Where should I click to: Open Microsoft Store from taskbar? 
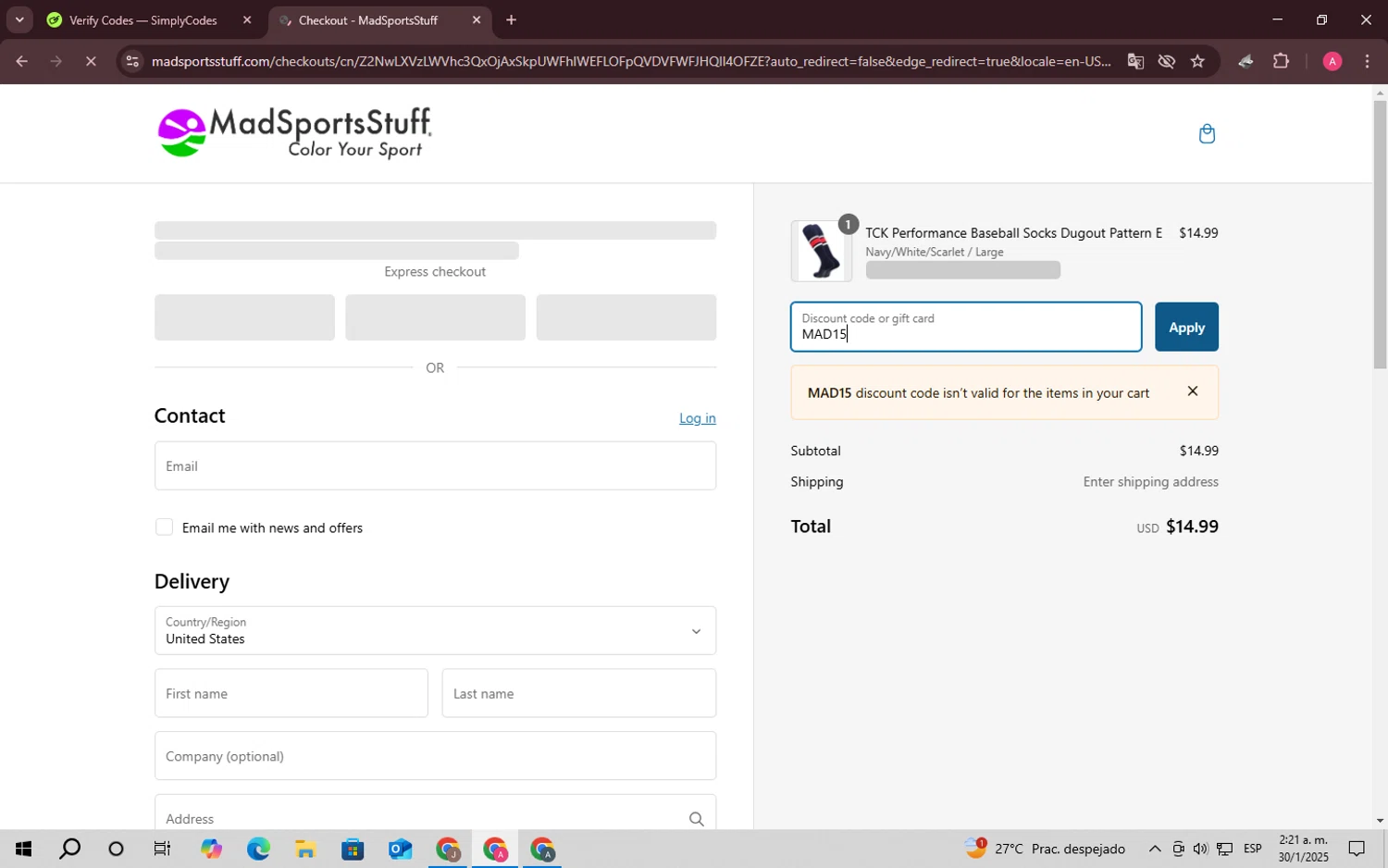pyautogui.click(x=353, y=849)
